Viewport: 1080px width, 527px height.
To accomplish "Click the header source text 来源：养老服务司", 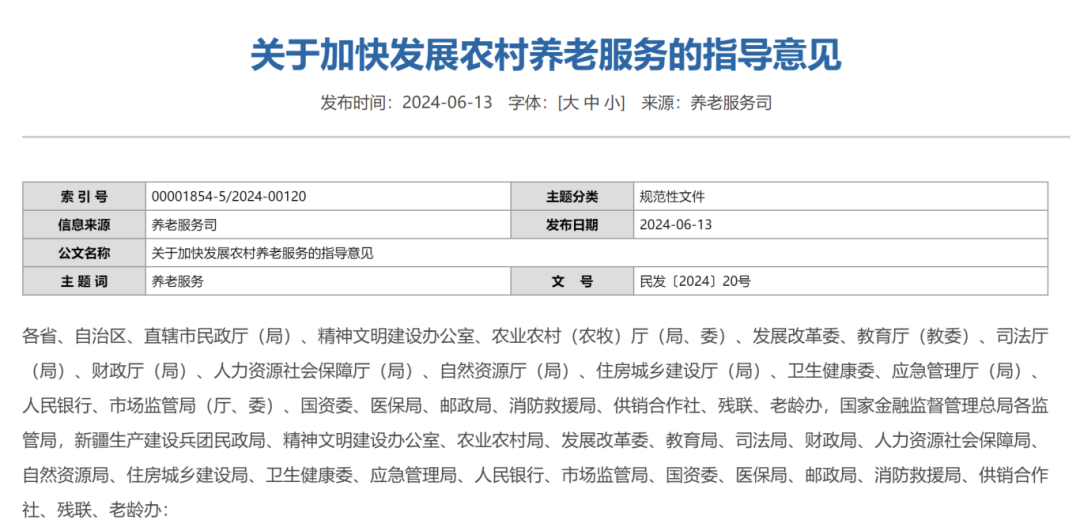I will click(x=707, y=103).
